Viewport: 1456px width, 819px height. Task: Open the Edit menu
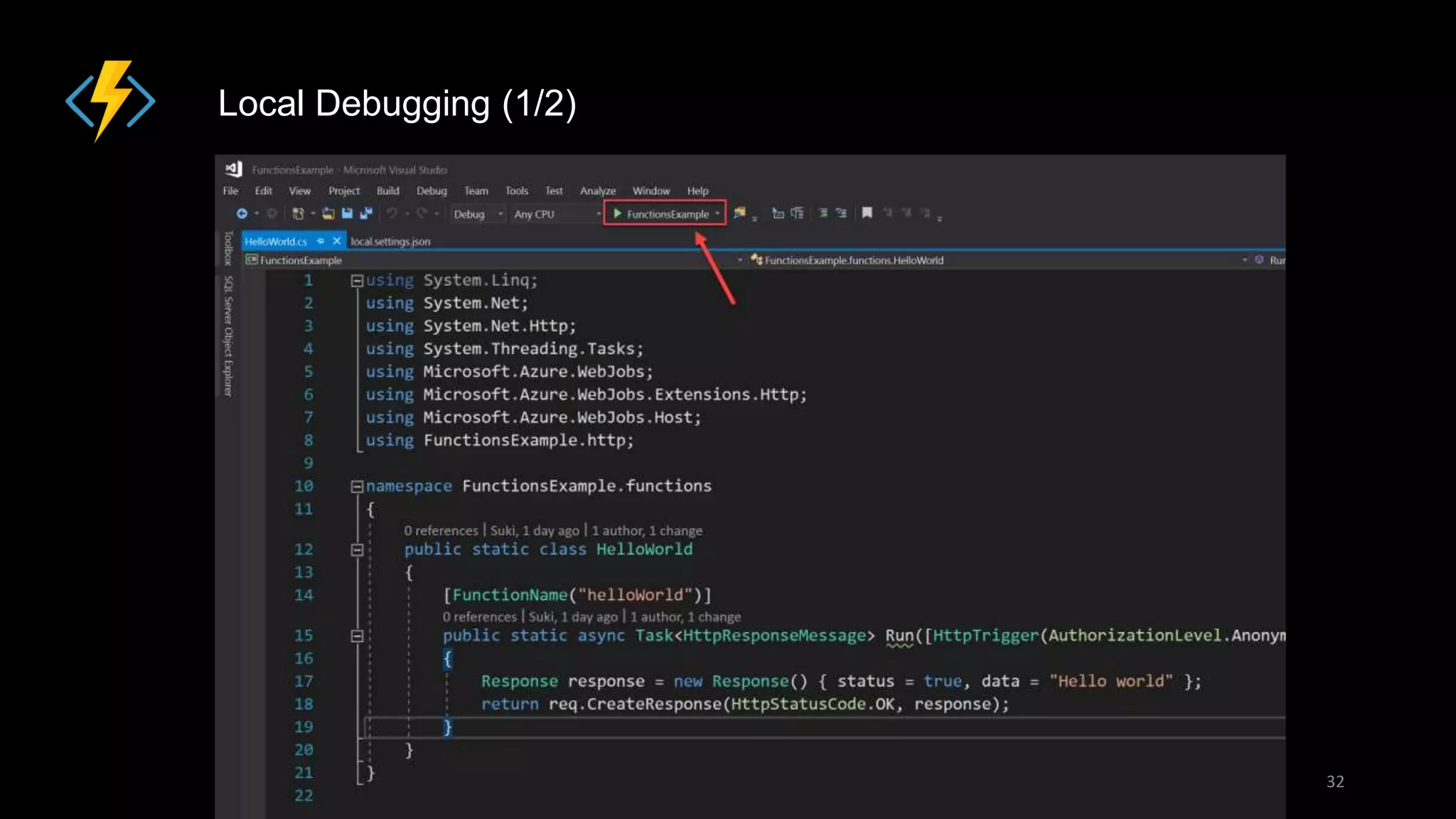tap(263, 191)
